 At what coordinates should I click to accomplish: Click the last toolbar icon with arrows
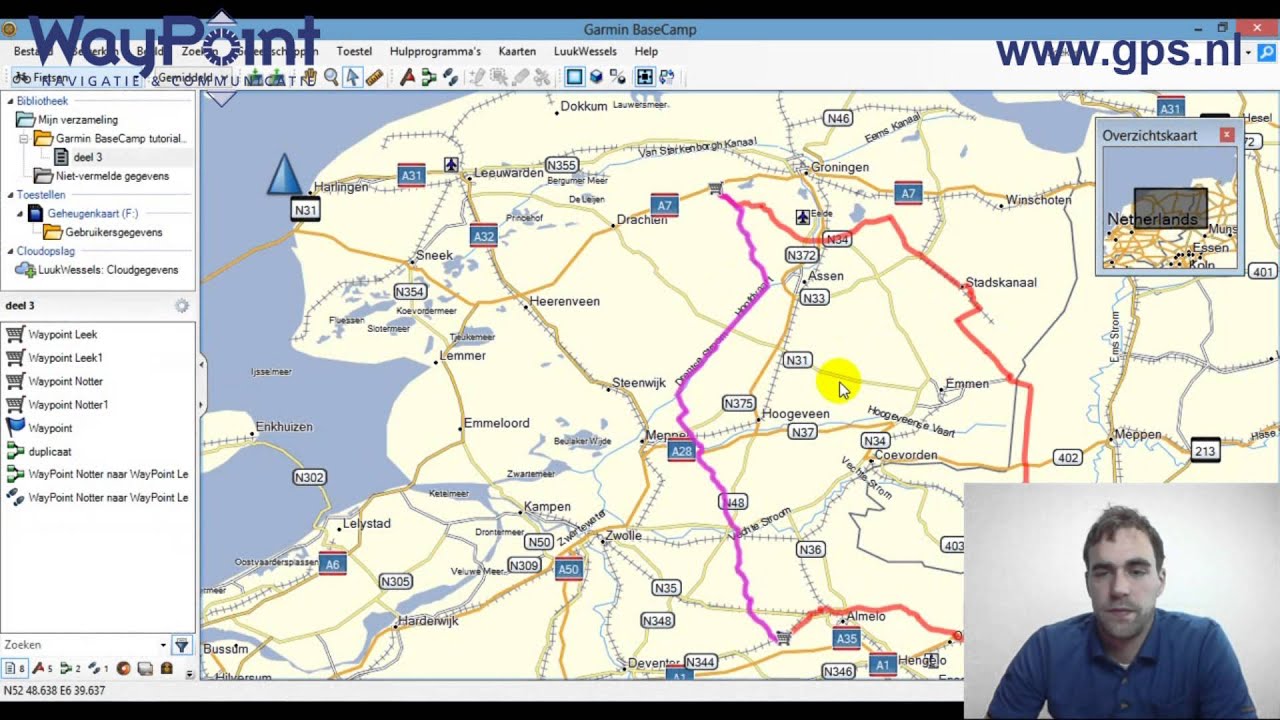pos(667,77)
